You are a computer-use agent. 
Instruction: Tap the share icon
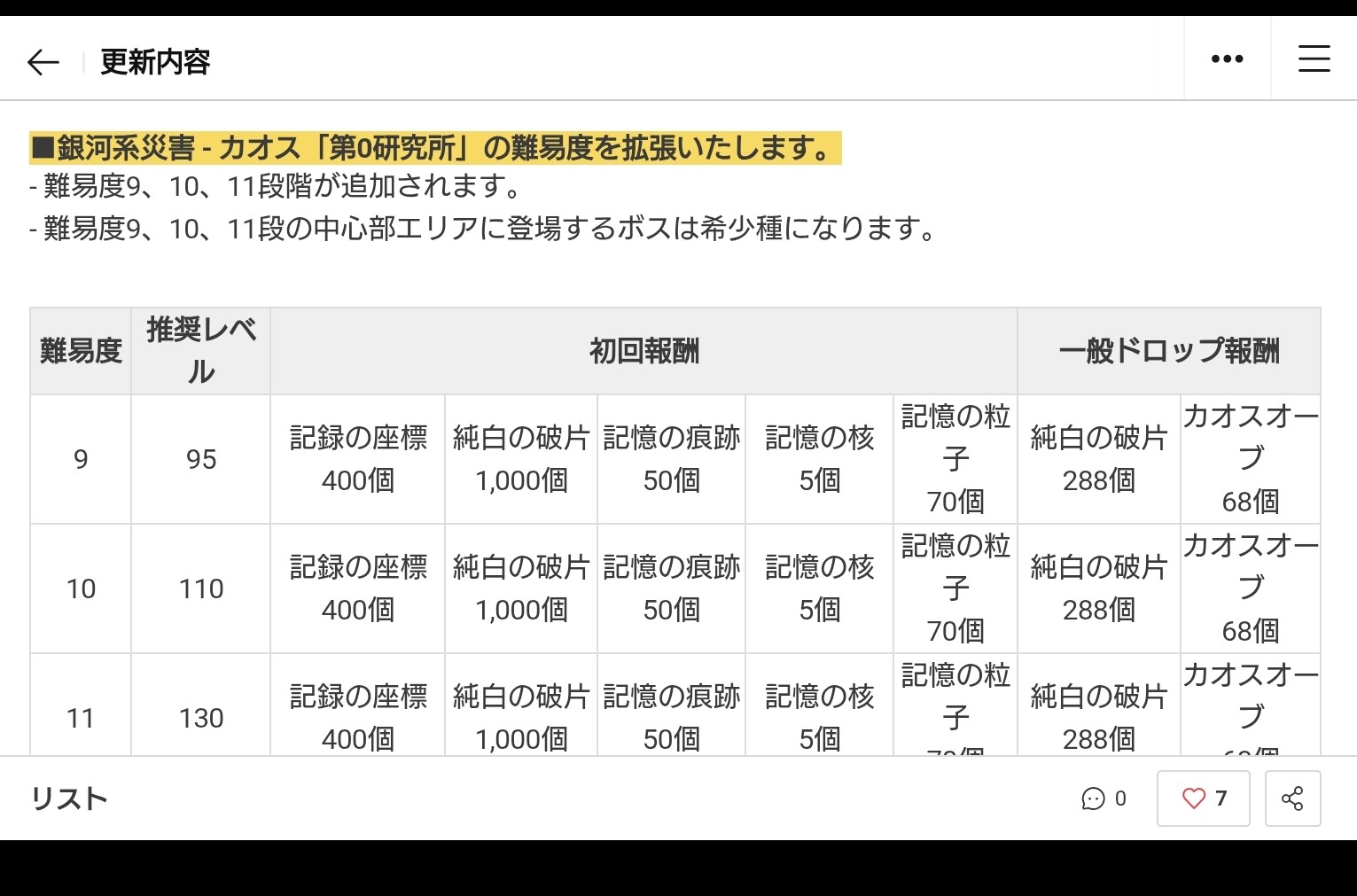1292,799
